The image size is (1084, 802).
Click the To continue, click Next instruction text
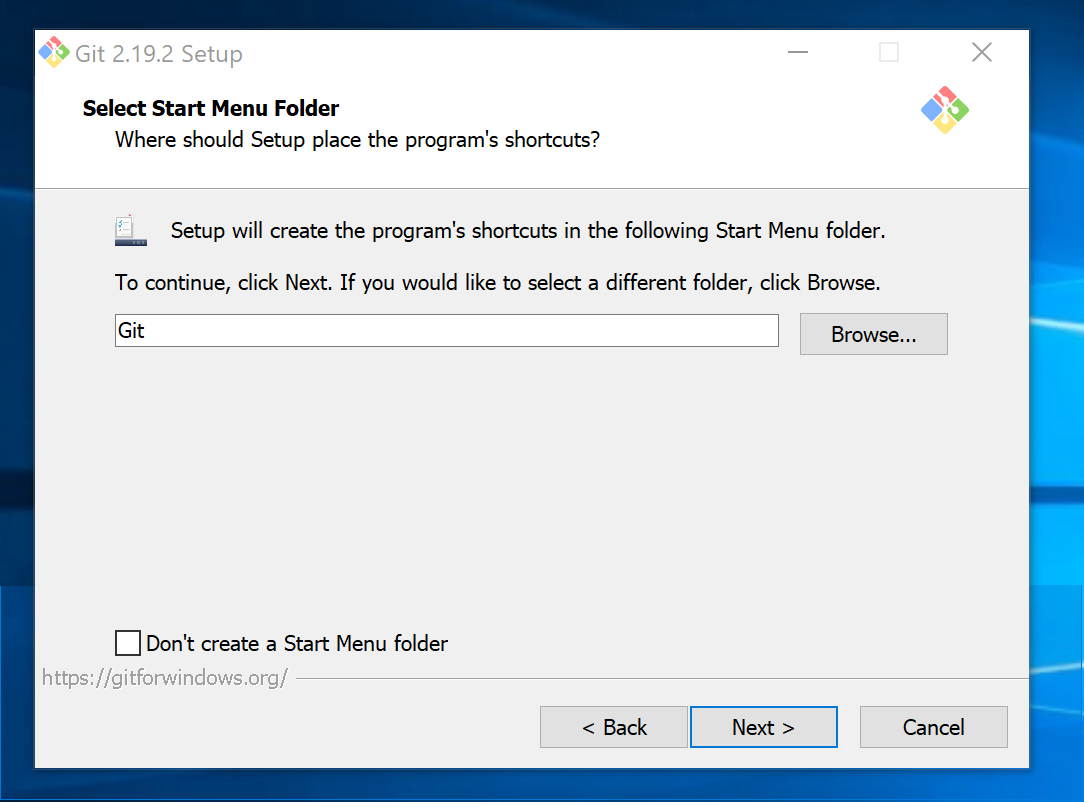click(x=498, y=283)
